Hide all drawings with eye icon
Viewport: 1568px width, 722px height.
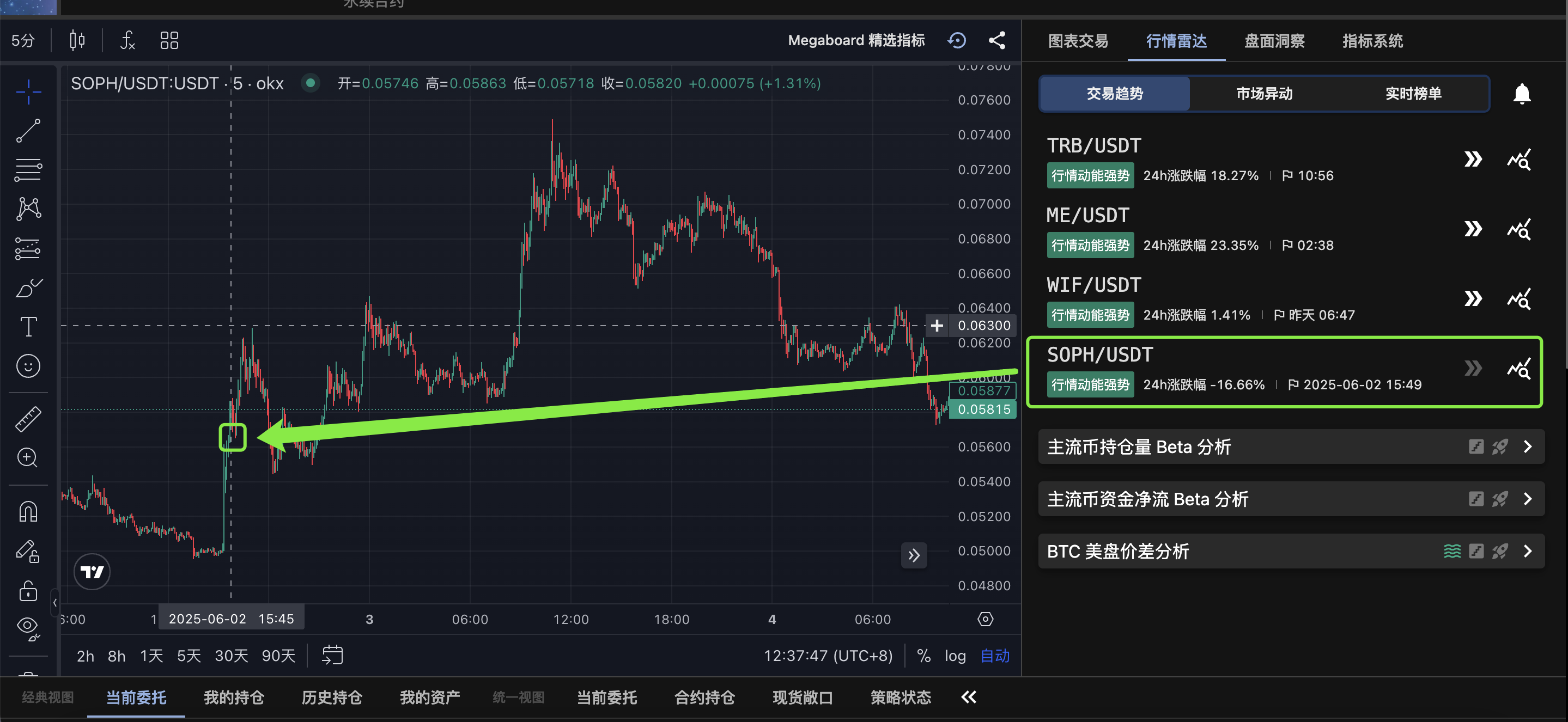28,627
